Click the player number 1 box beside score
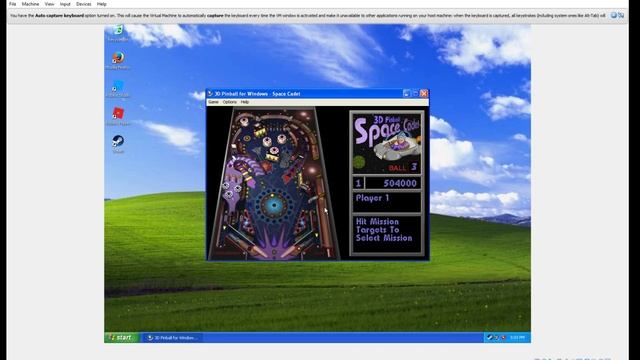 (x=358, y=183)
